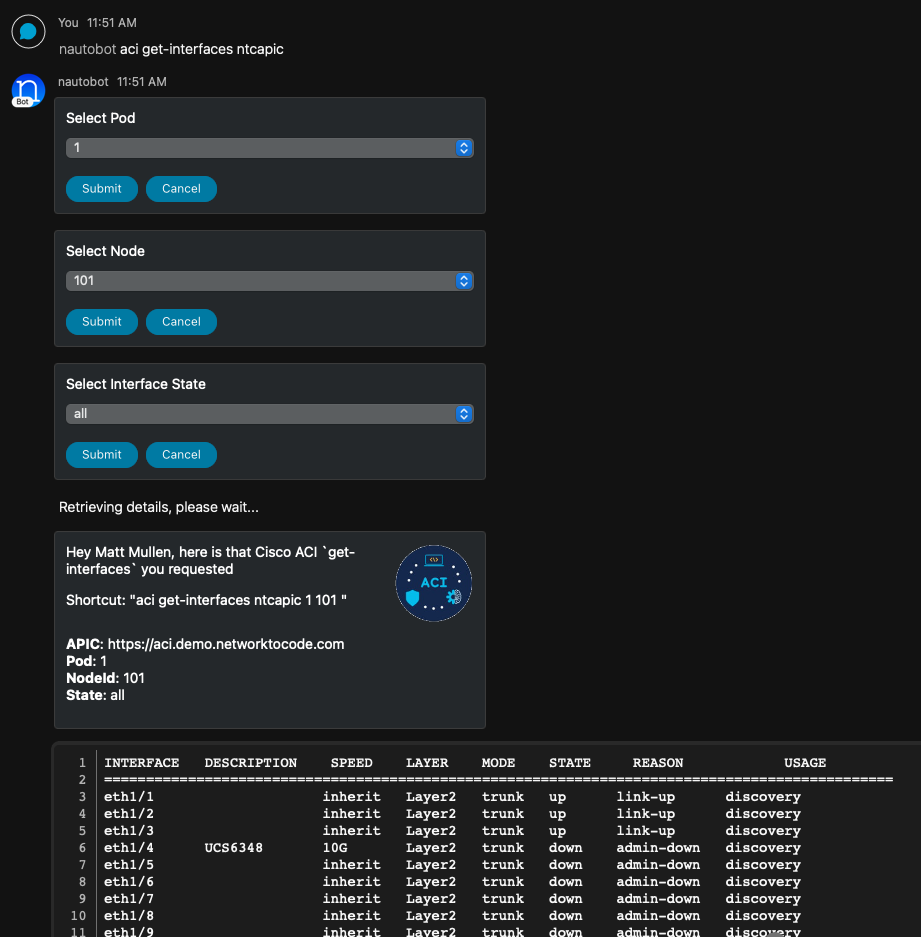Submit the Select Pod form

pyautogui.click(x=101, y=189)
